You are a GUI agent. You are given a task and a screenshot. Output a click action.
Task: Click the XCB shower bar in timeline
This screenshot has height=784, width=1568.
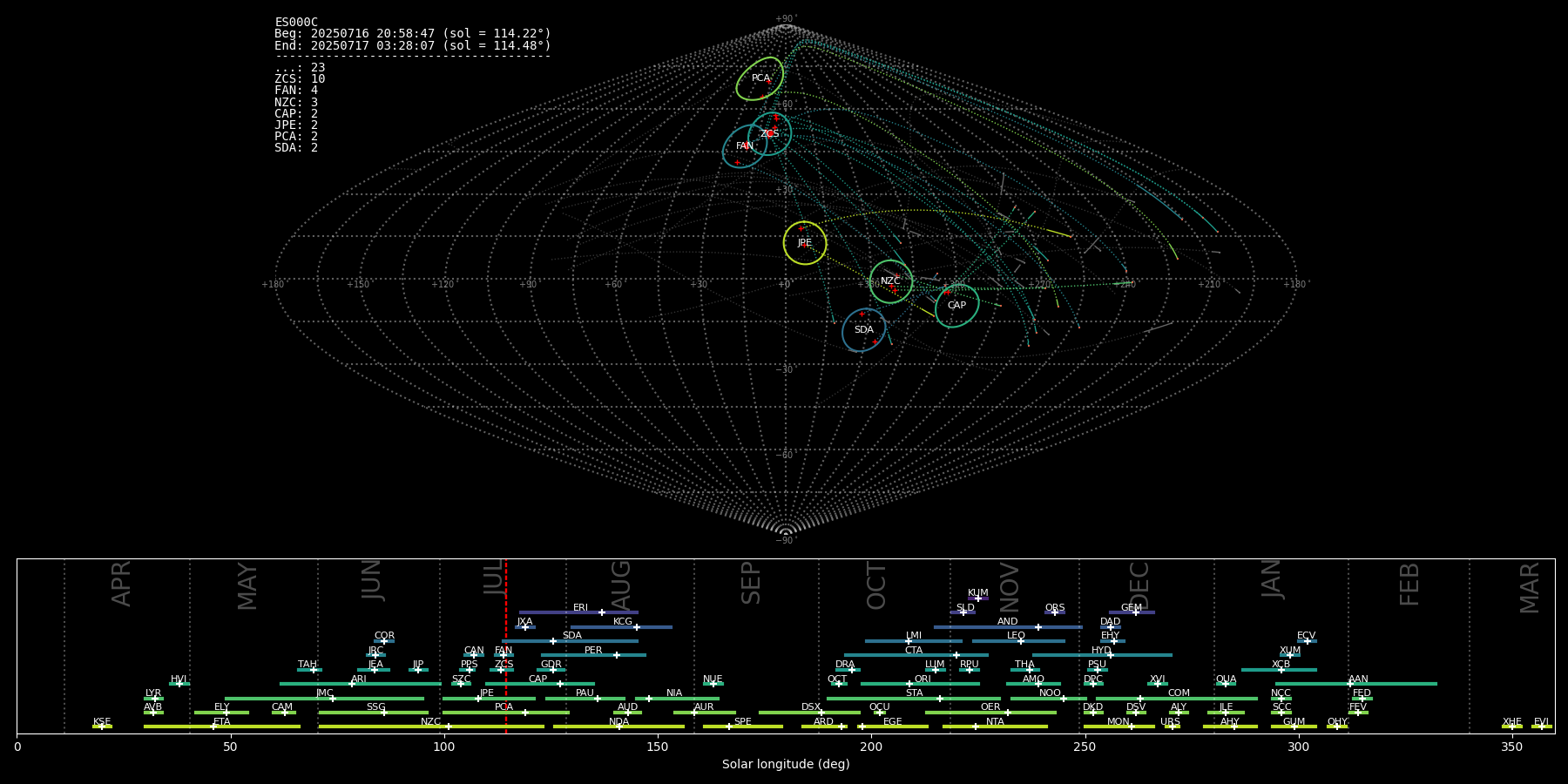click(1279, 670)
